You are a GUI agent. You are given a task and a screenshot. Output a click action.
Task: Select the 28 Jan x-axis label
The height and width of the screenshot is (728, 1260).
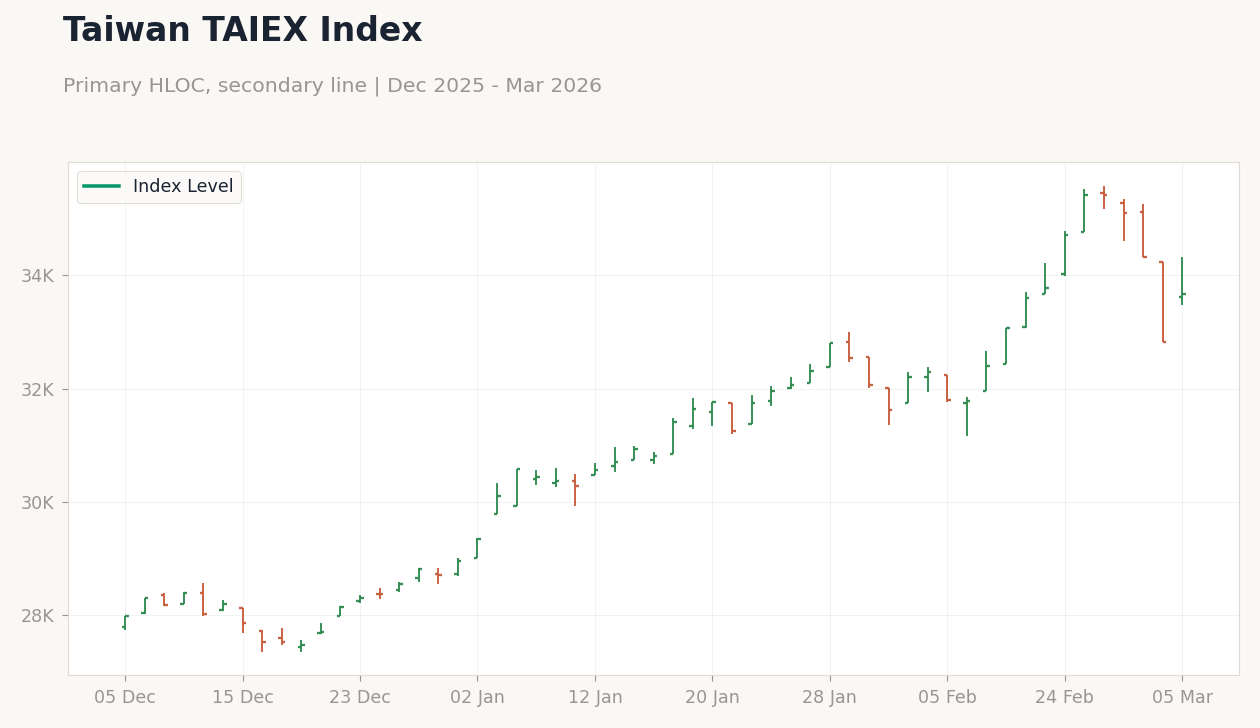point(830,698)
